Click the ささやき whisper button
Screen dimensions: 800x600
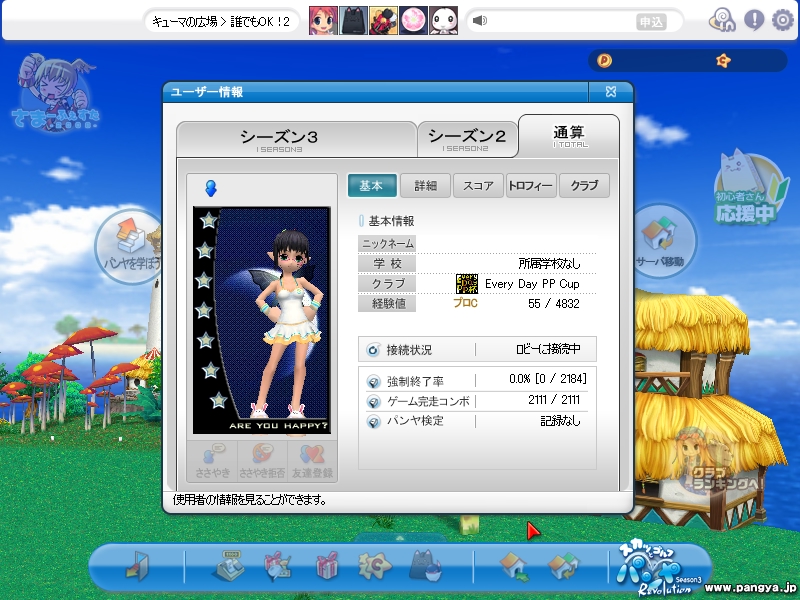point(213,461)
